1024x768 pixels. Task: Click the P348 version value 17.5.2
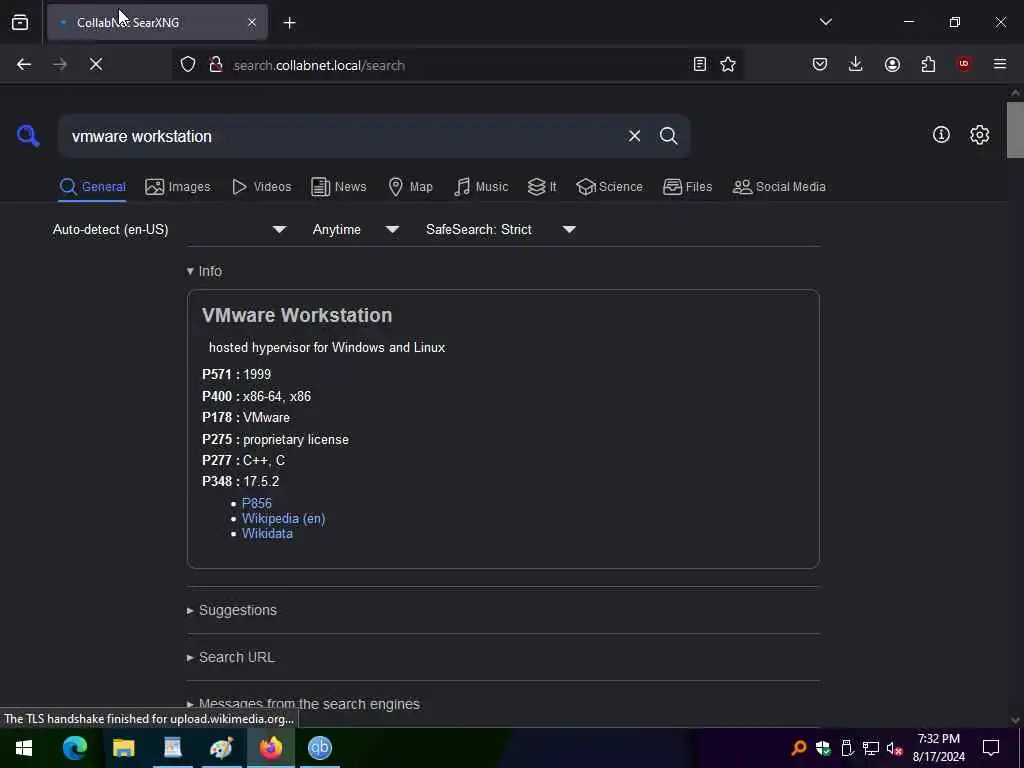click(261, 481)
